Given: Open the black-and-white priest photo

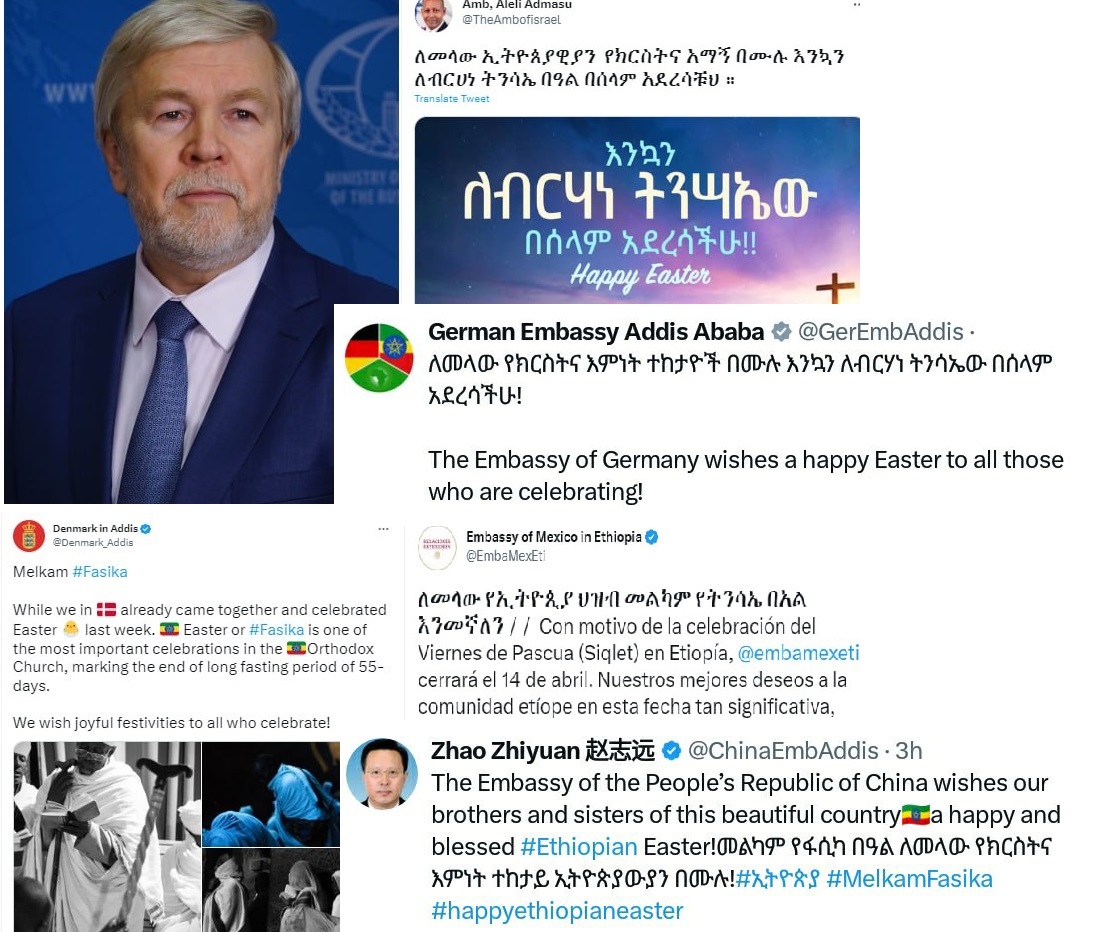Looking at the screenshot, I should tap(106, 836).
